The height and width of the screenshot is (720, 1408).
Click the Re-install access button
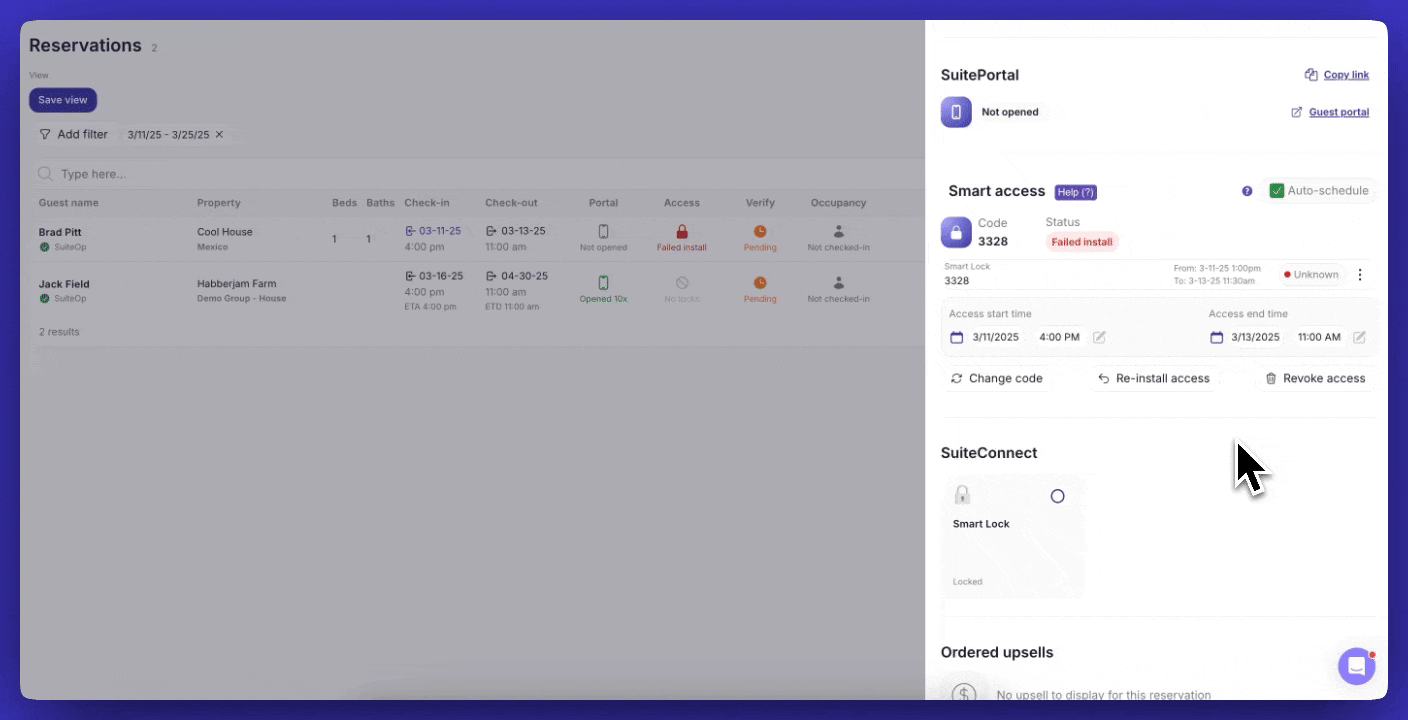pyautogui.click(x=1153, y=379)
